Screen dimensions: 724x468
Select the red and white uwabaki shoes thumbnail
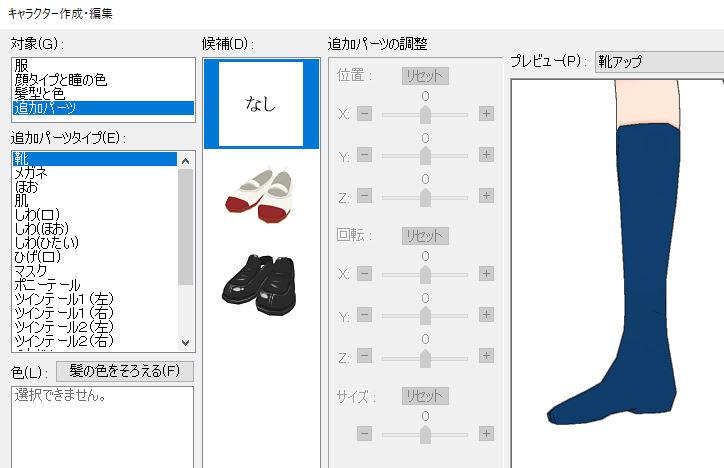pyautogui.click(x=259, y=196)
